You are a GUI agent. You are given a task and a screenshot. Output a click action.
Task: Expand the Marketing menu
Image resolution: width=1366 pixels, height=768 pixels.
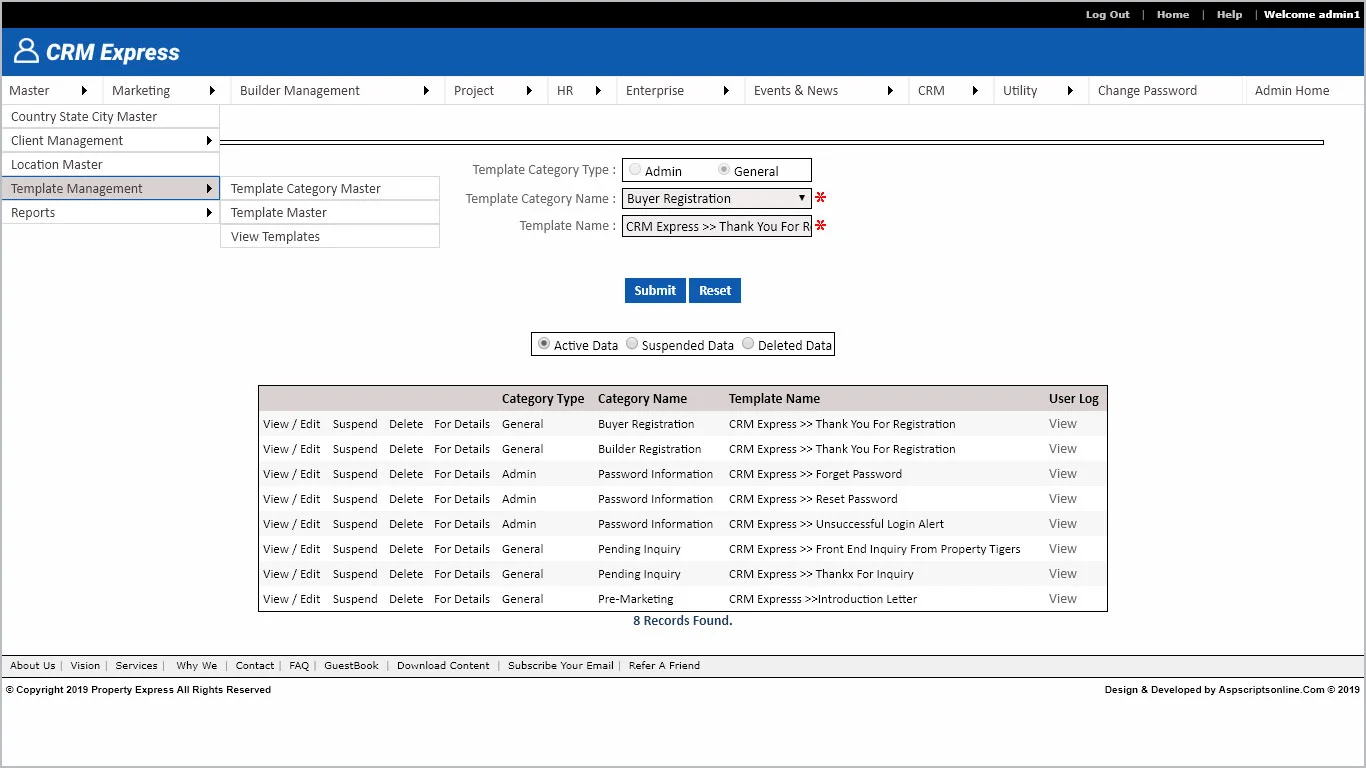(x=166, y=90)
